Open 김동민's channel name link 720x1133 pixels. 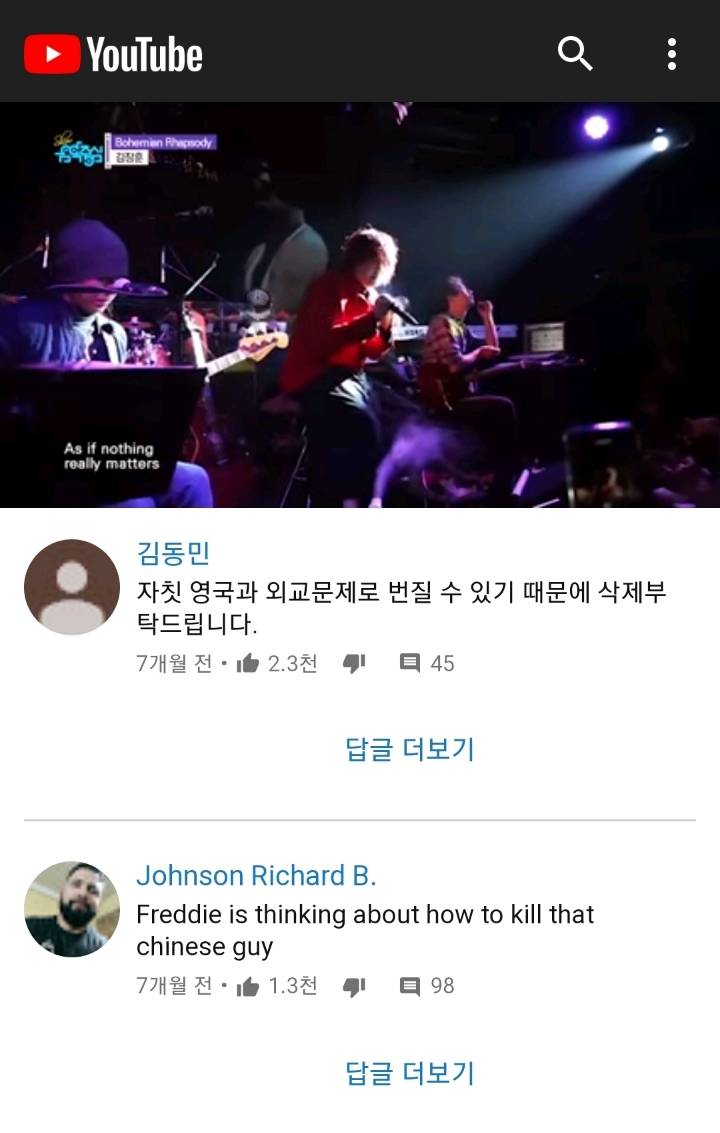coord(173,553)
